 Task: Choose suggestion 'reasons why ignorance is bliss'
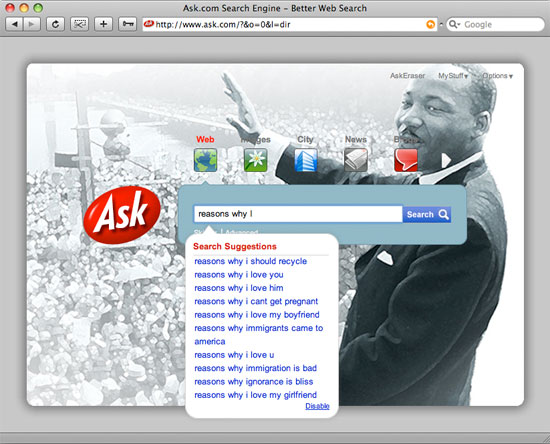254,382
